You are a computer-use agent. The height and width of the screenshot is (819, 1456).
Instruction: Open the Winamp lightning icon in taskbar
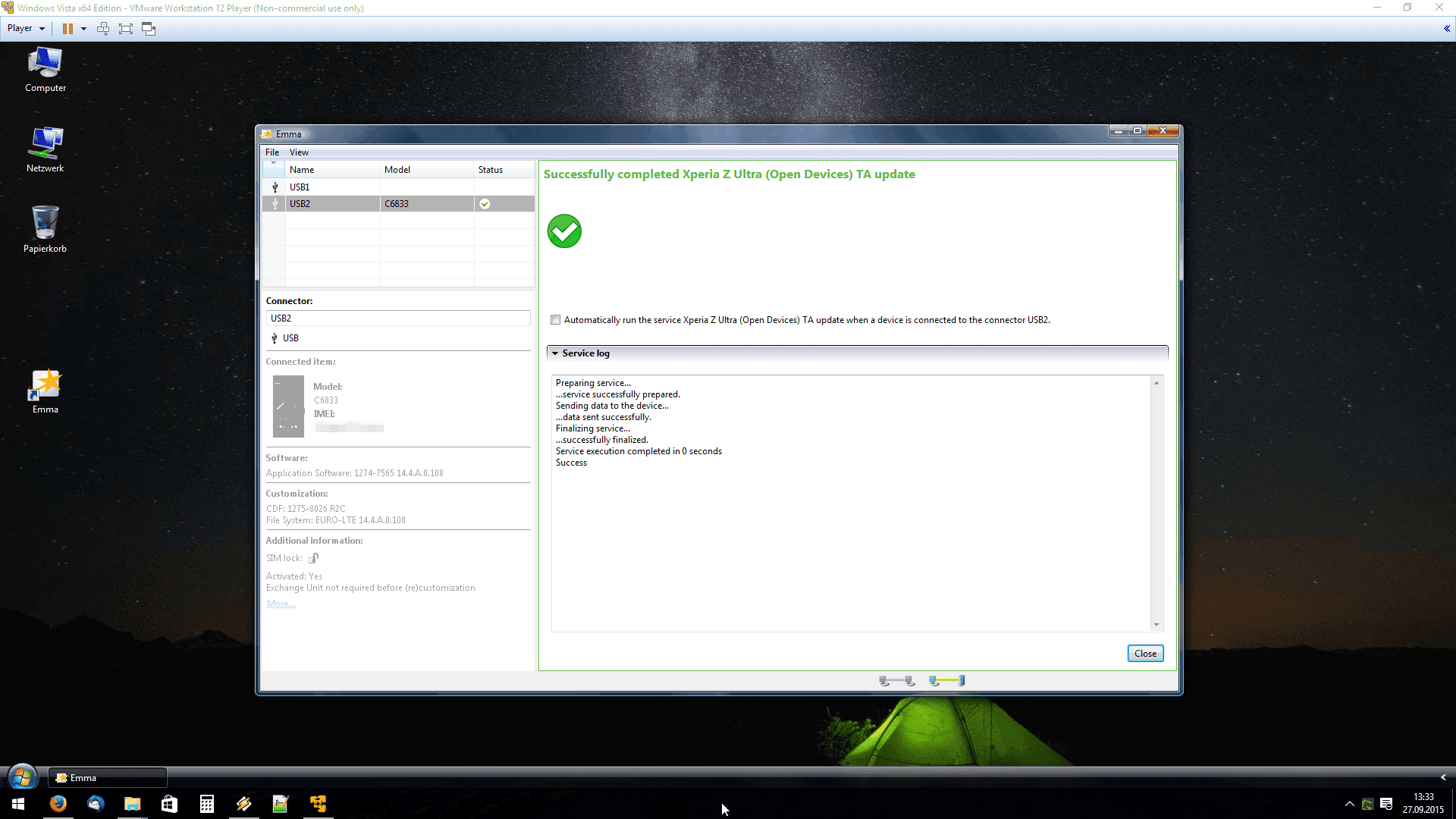[244, 804]
